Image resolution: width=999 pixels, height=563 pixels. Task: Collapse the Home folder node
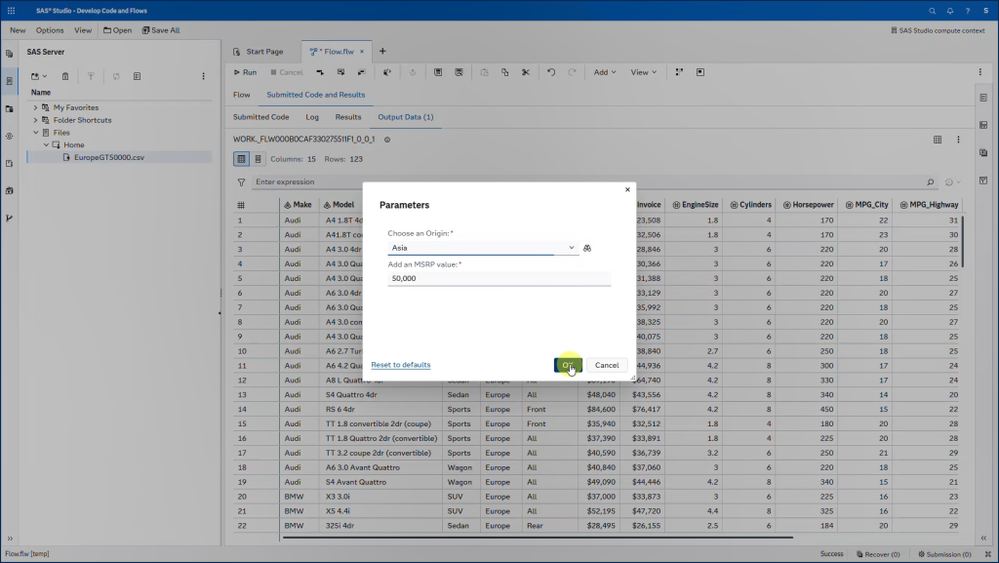46,145
